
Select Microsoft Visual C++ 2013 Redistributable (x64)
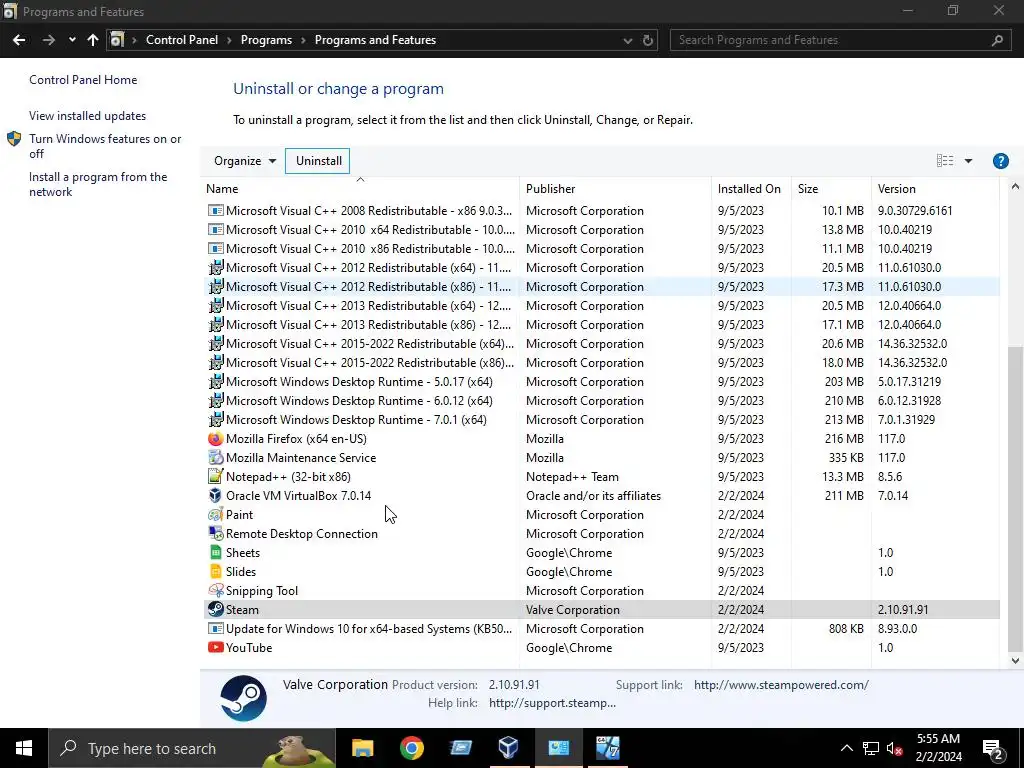(601, 306)
